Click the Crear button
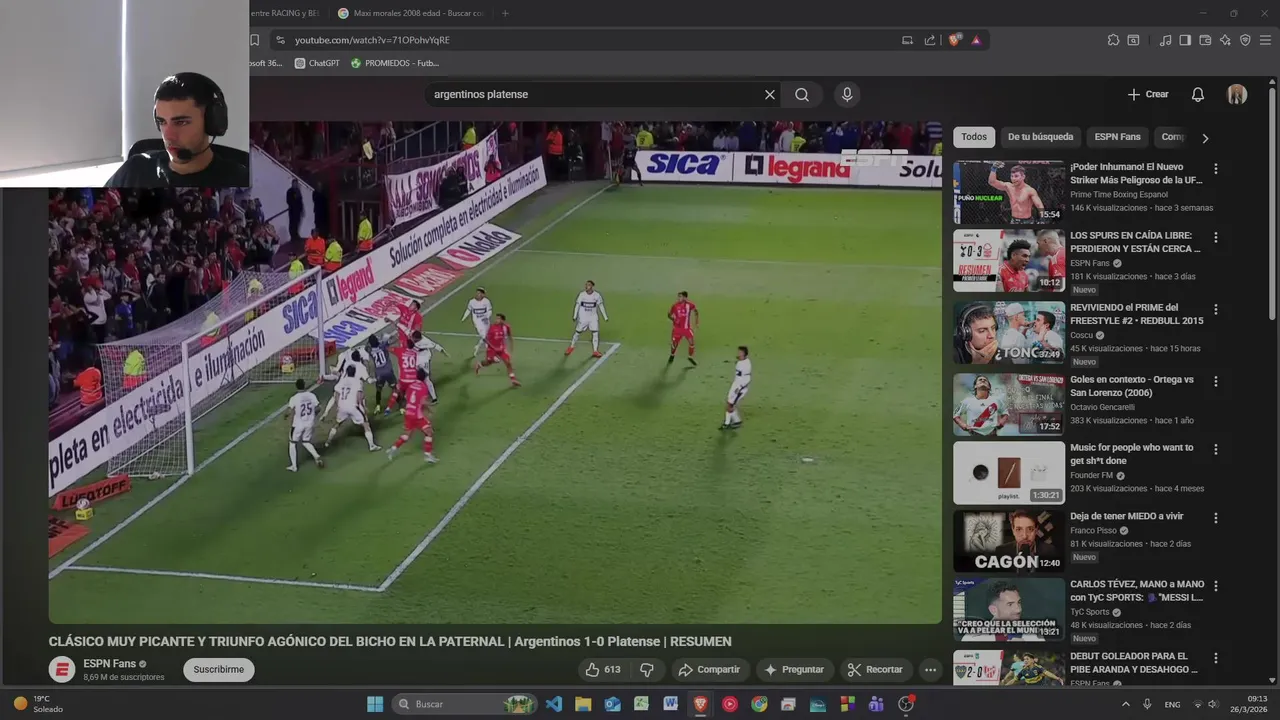 1148,94
